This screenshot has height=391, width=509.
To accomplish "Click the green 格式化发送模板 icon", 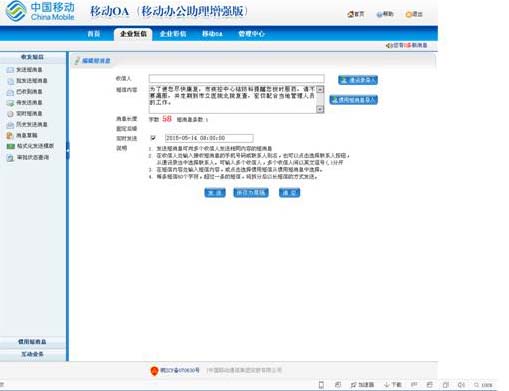I will (x=11, y=146).
